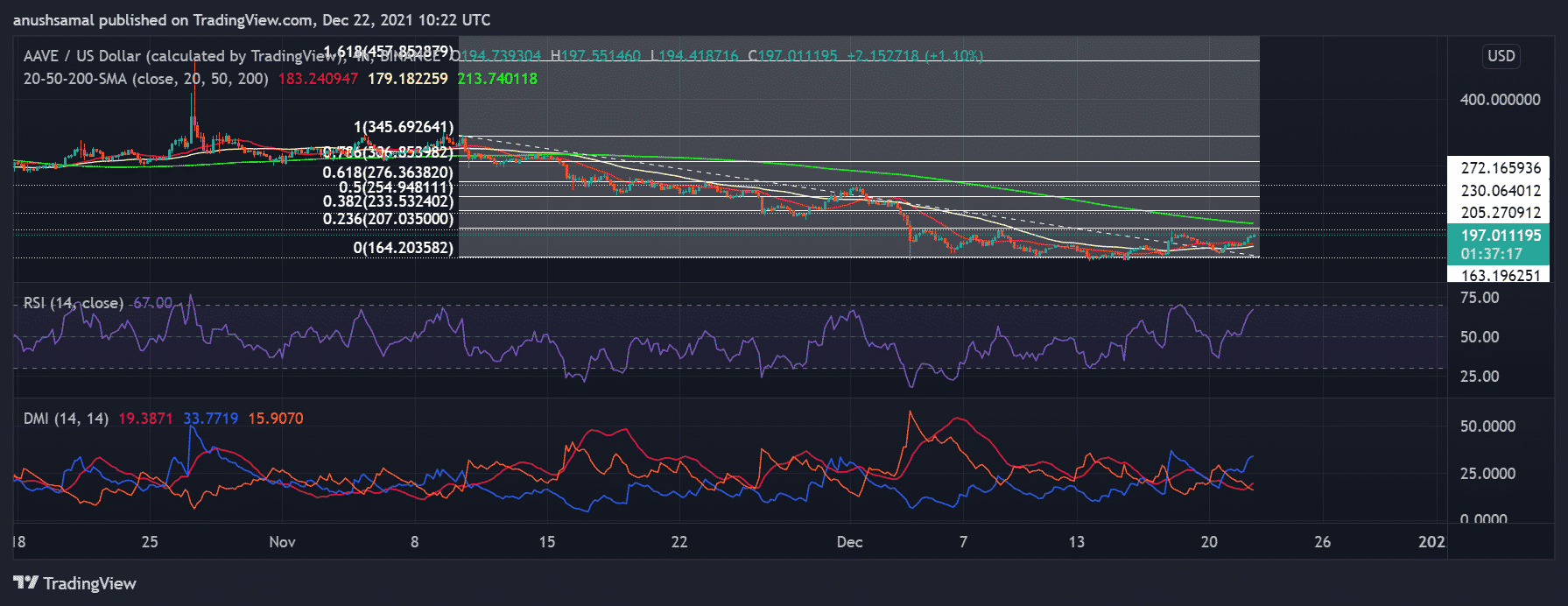Viewport: 1568px width, 606px height.
Task: Click the blue DMI value 33.7719
Action: [210, 419]
